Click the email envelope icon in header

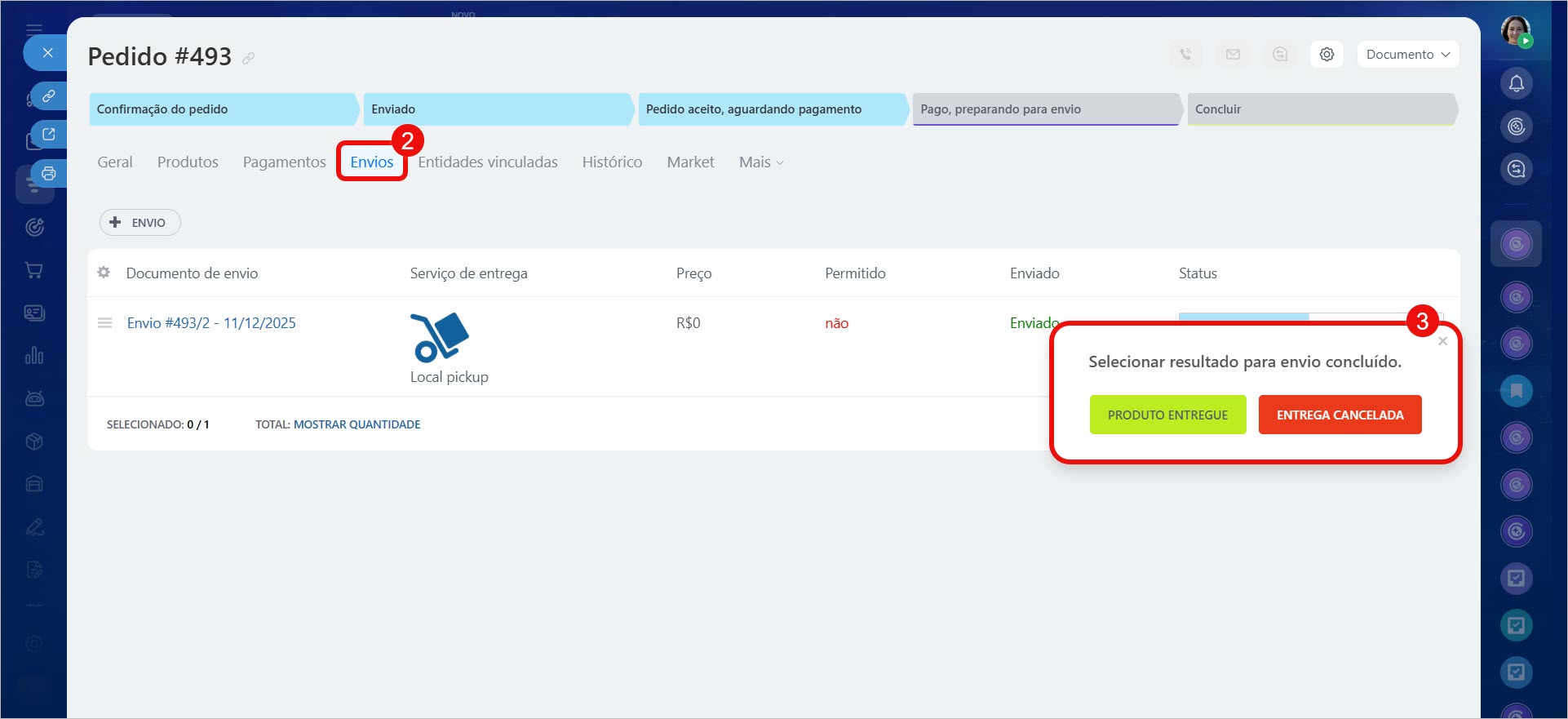tap(1233, 55)
